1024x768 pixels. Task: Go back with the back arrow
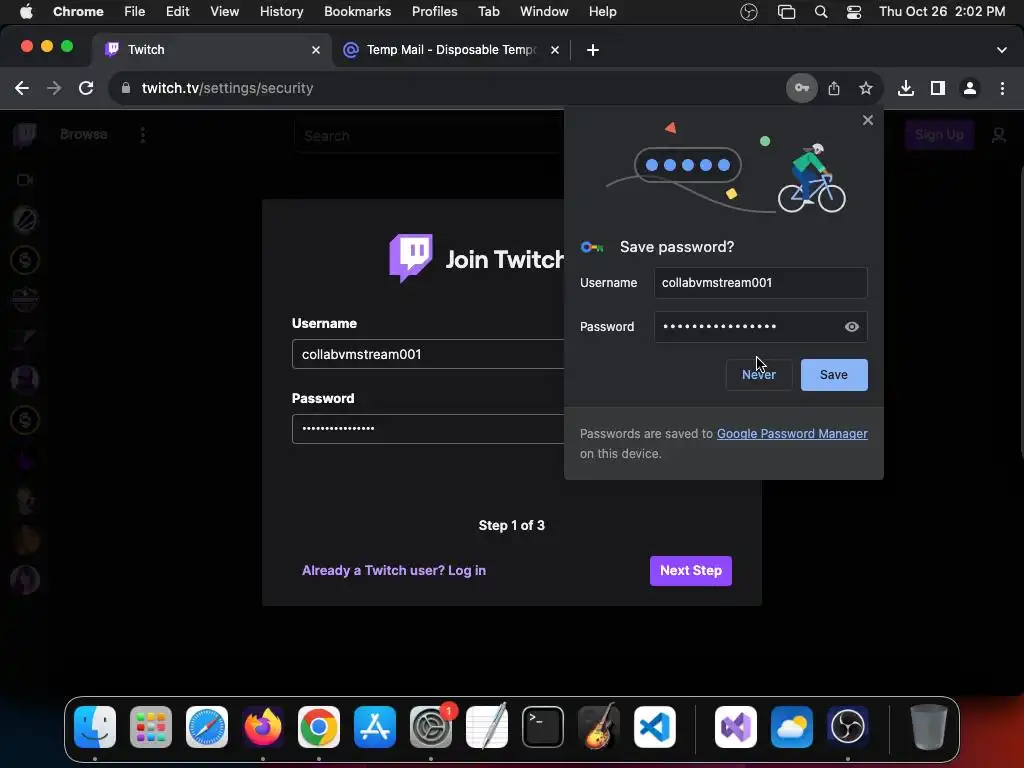click(x=22, y=88)
